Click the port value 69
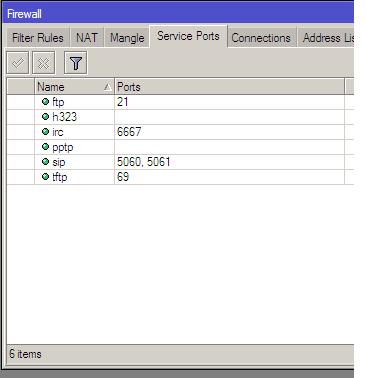The height and width of the screenshot is (378, 366). (x=123, y=177)
